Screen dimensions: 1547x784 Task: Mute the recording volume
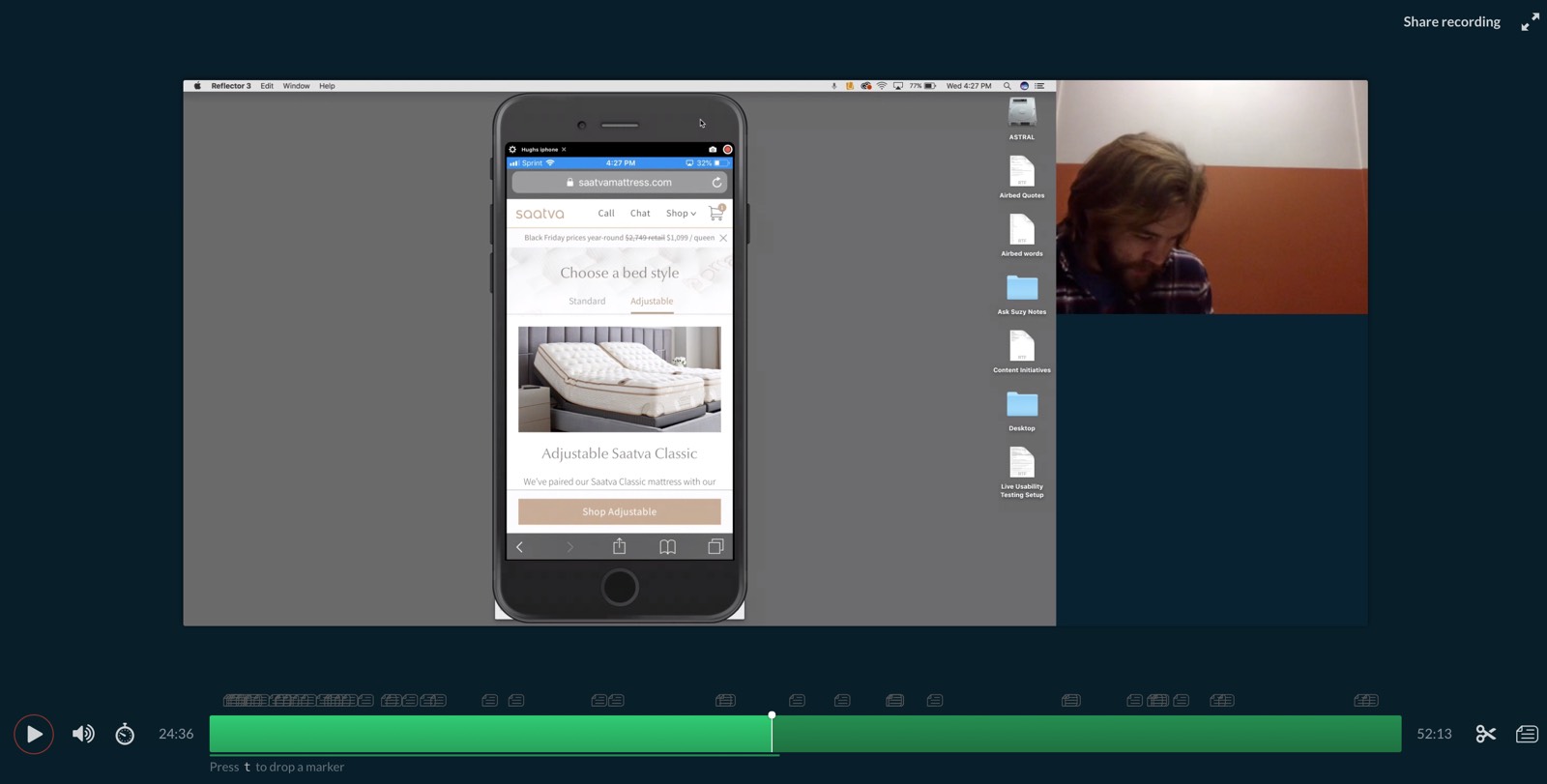pyautogui.click(x=83, y=734)
